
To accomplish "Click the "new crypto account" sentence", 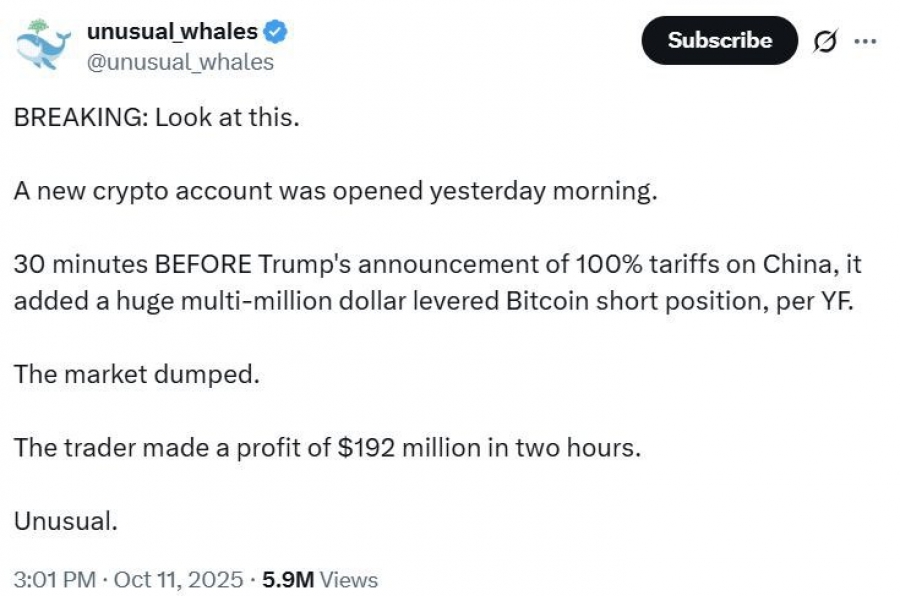I will tap(336, 192).
